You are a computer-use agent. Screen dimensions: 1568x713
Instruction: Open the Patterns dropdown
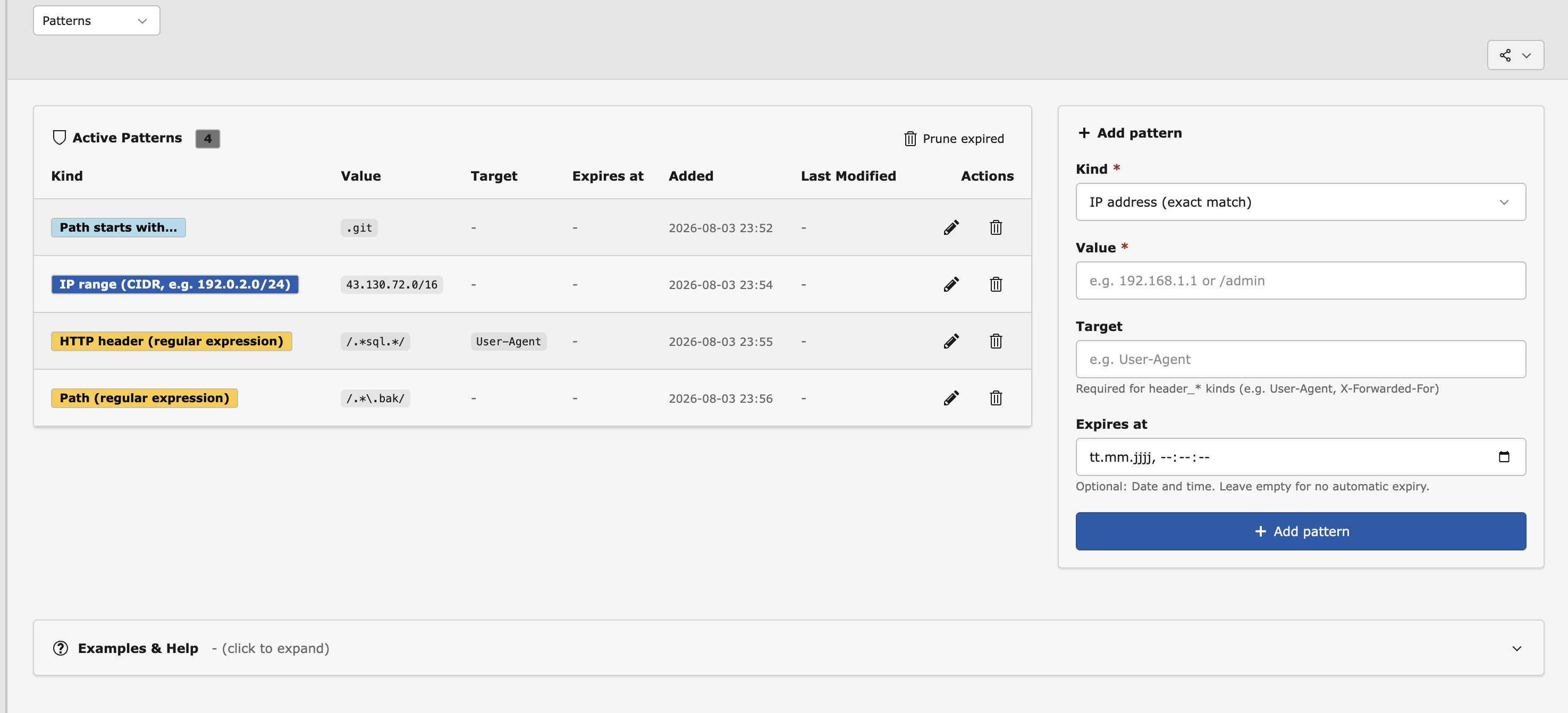click(x=97, y=21)
